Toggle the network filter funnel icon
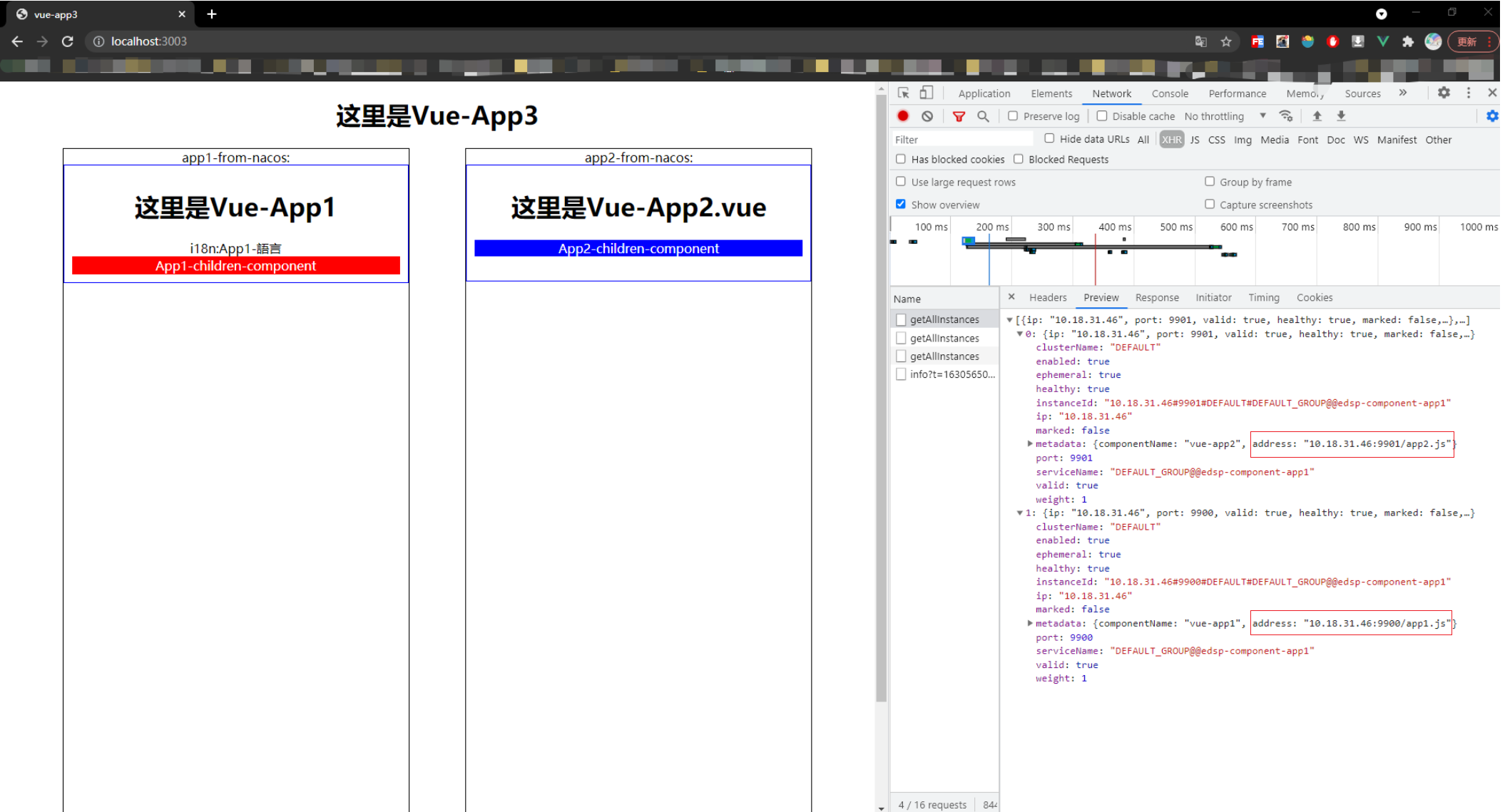This screenshot has width=1505, height=812. 959,116
